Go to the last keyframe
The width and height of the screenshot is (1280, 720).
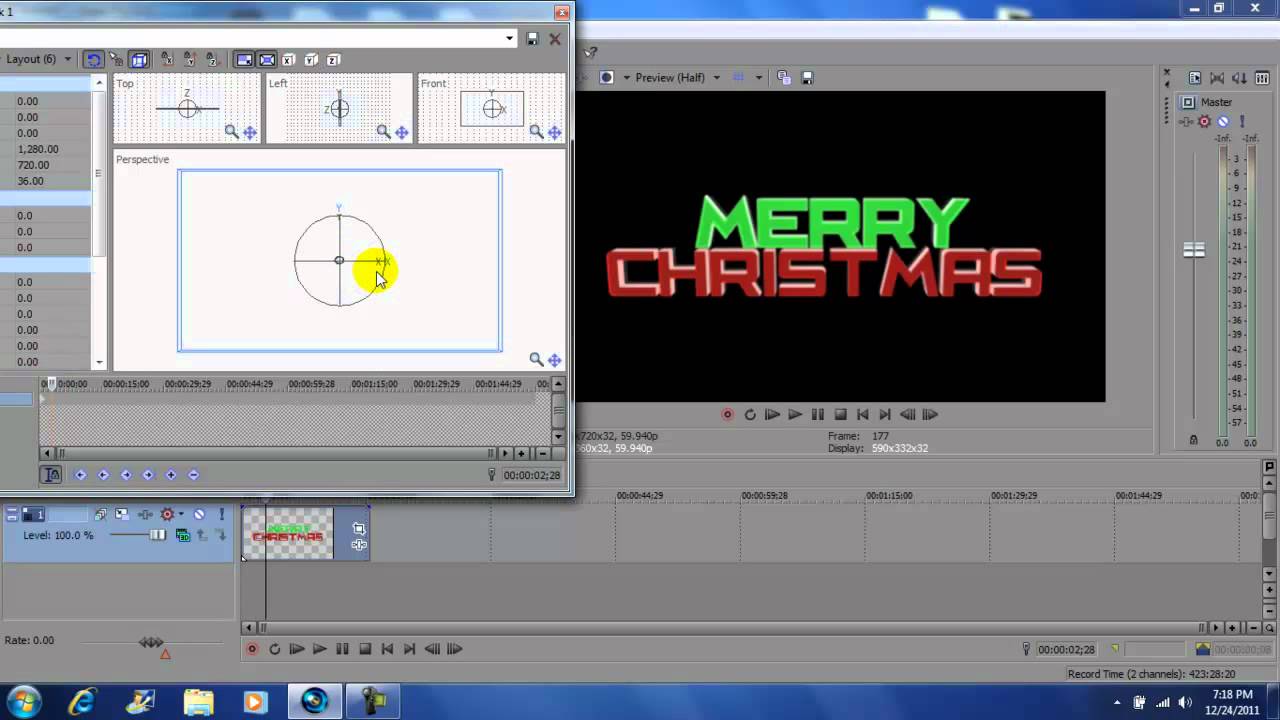tap(148, 475)
